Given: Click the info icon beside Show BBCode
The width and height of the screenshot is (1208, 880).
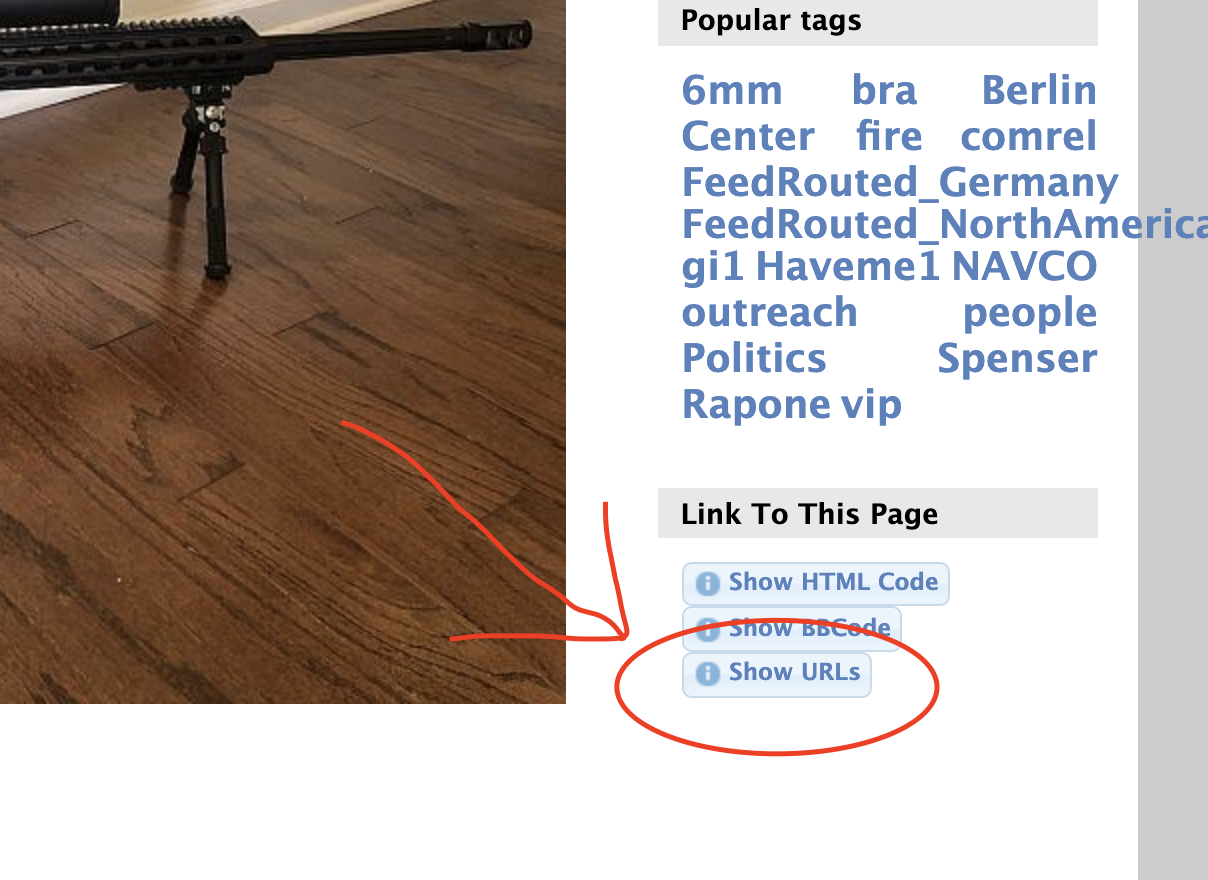Looking at the screenshot, I should pos(707,629).
